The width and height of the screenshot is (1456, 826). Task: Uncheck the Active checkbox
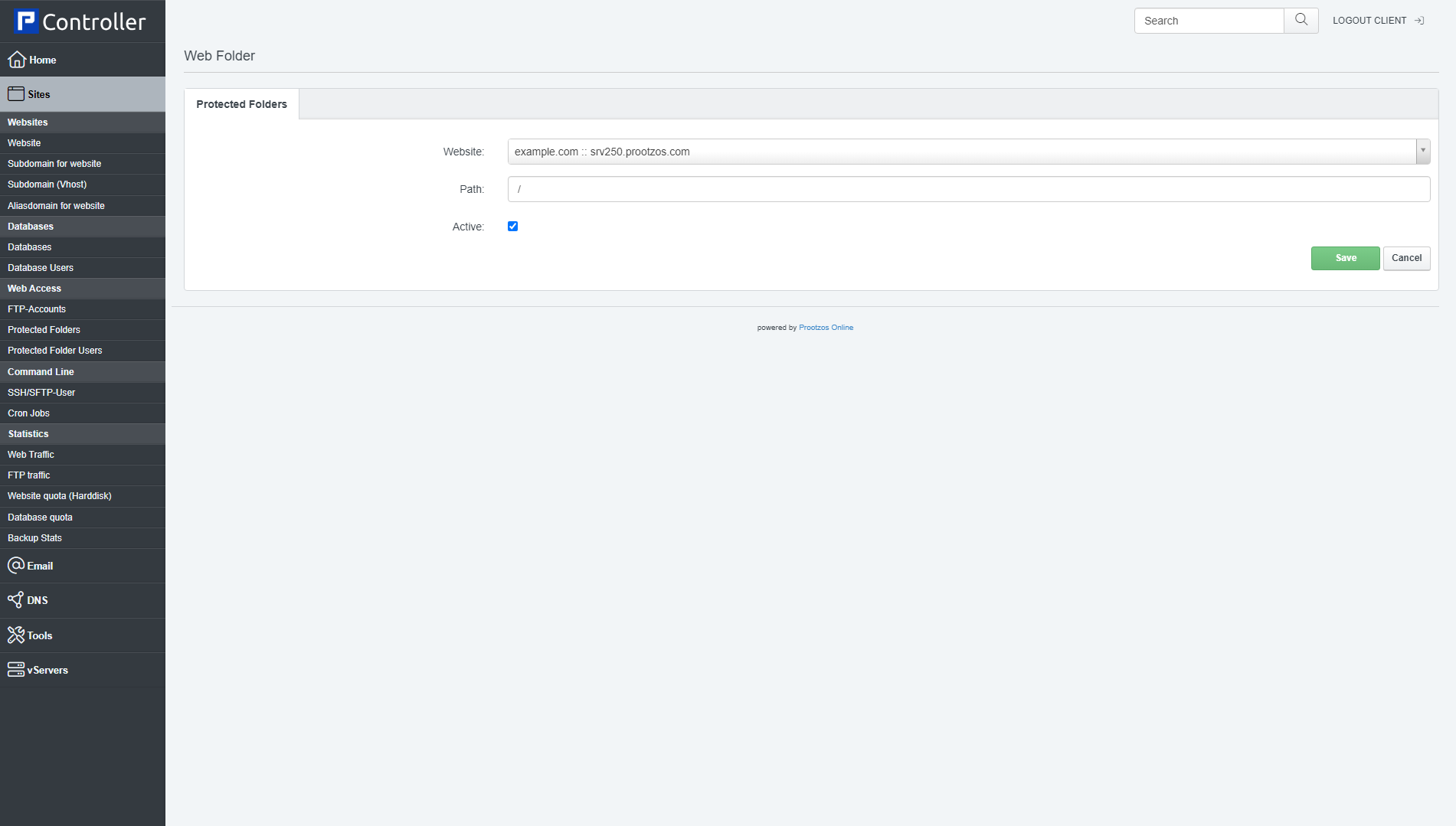click(513, 227)
